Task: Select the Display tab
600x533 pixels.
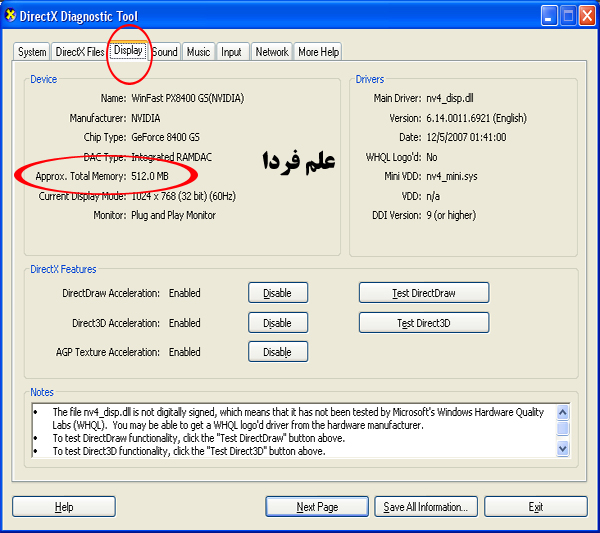Action: pos(128,50)
